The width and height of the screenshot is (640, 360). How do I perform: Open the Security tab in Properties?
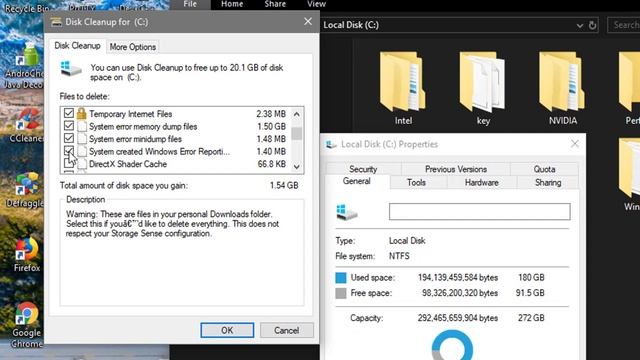point(363,169)
